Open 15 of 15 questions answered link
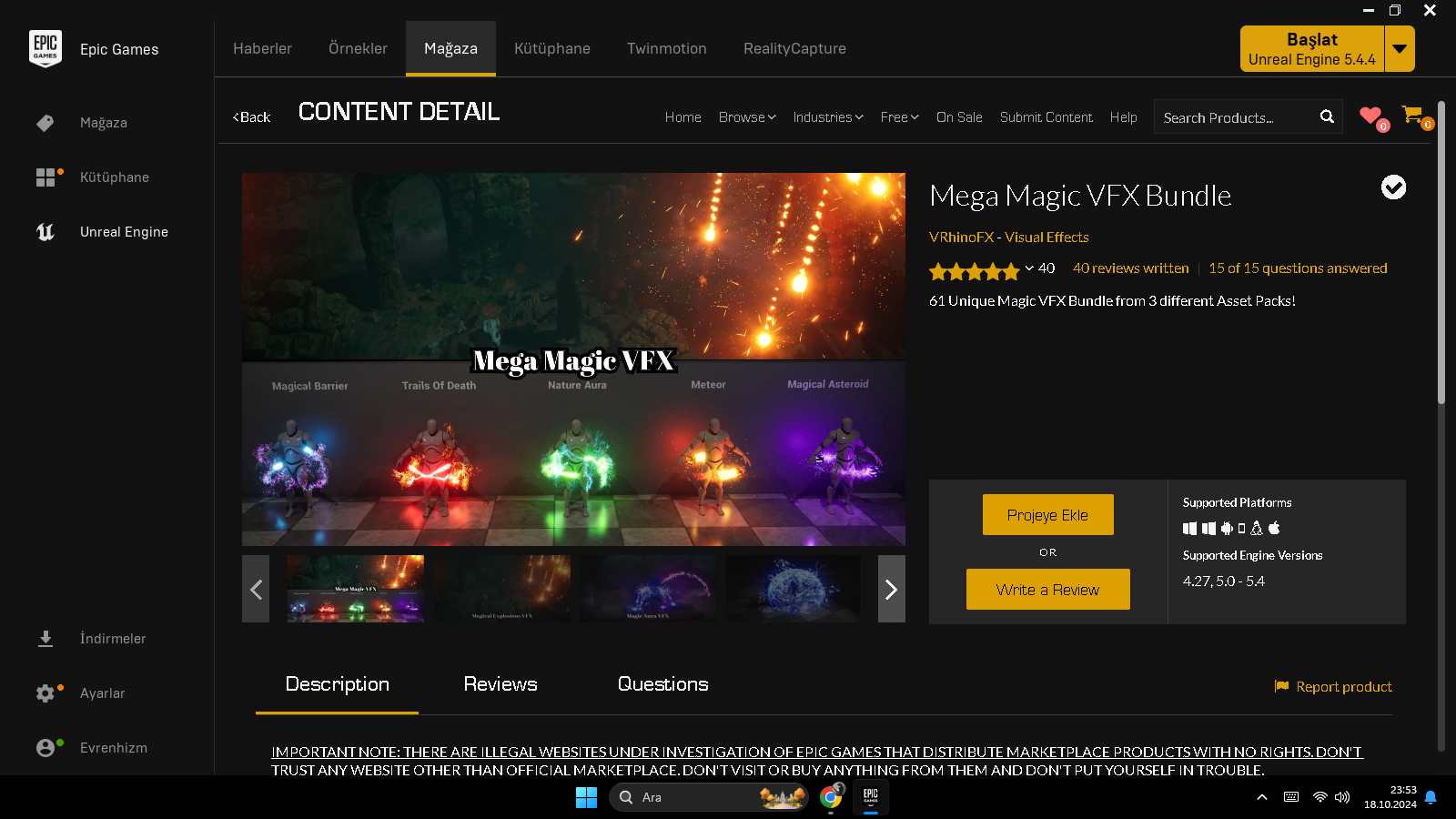The height and width of the screenshot is (819, 1456). (1298, 268)
